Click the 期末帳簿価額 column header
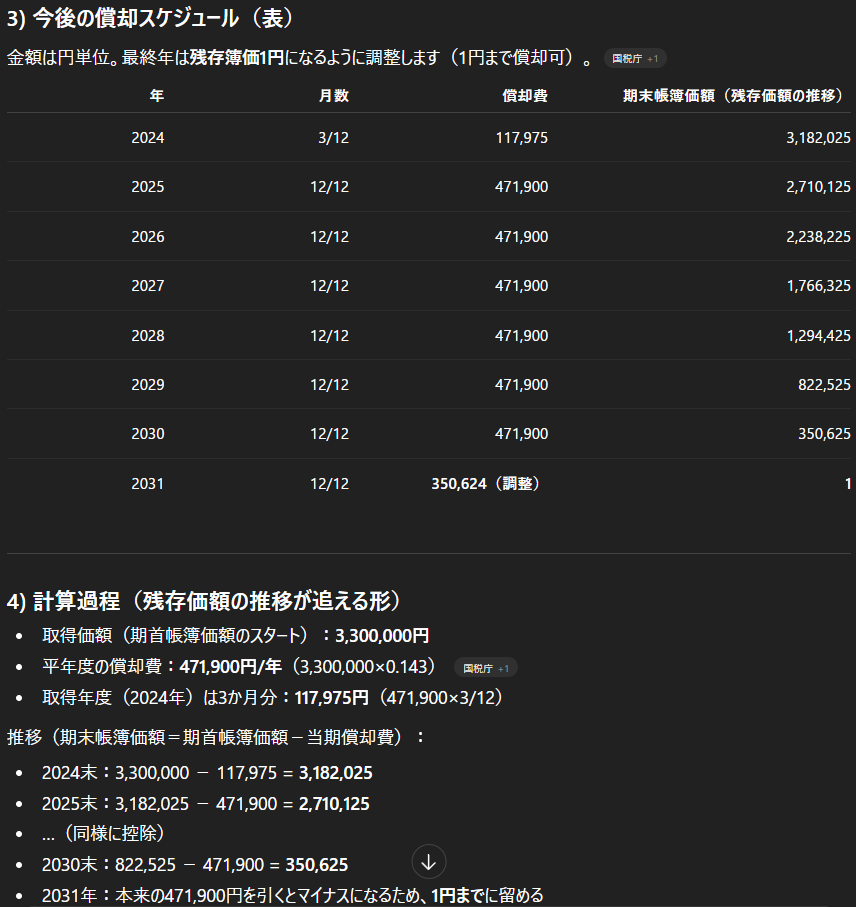The height and width of the screenshot is (907, 856). click(732, 97)
